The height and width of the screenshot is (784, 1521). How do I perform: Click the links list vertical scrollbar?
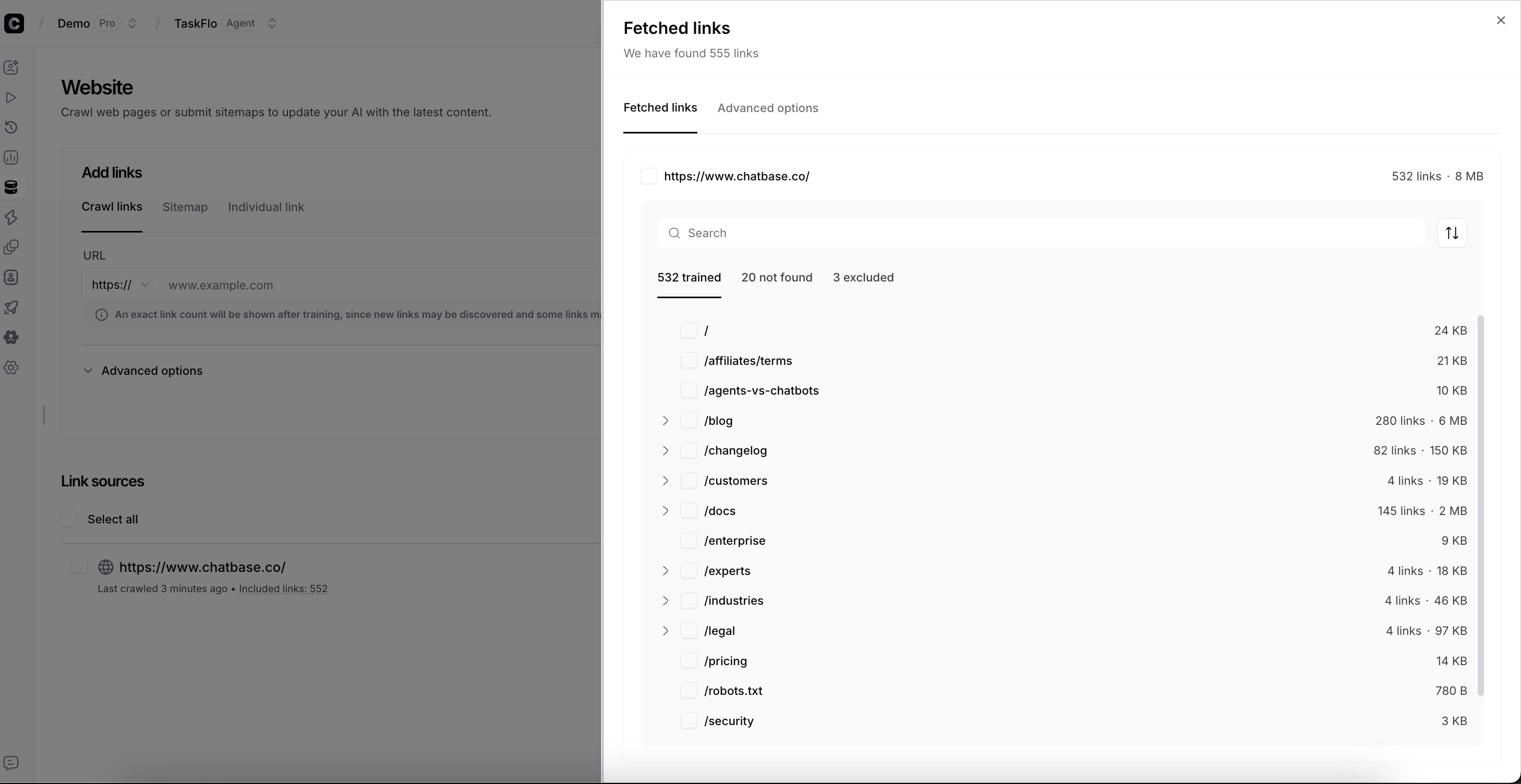[x=1480, y=506]
